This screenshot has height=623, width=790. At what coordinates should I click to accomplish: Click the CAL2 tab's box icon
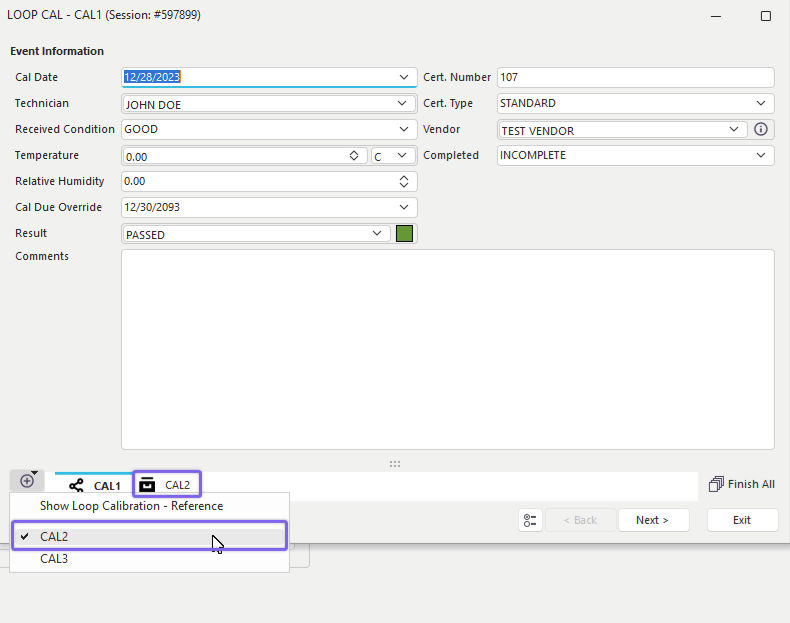click(147, 485)
